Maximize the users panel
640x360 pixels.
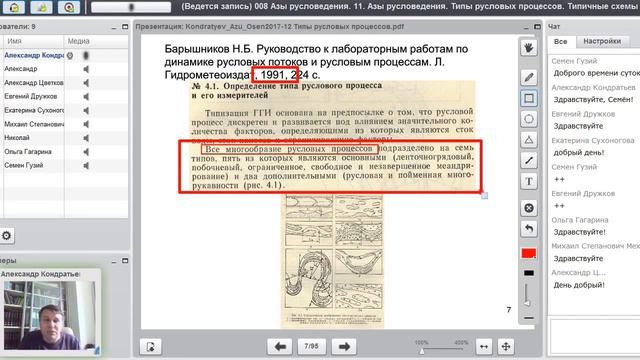[x=125, y=27]
